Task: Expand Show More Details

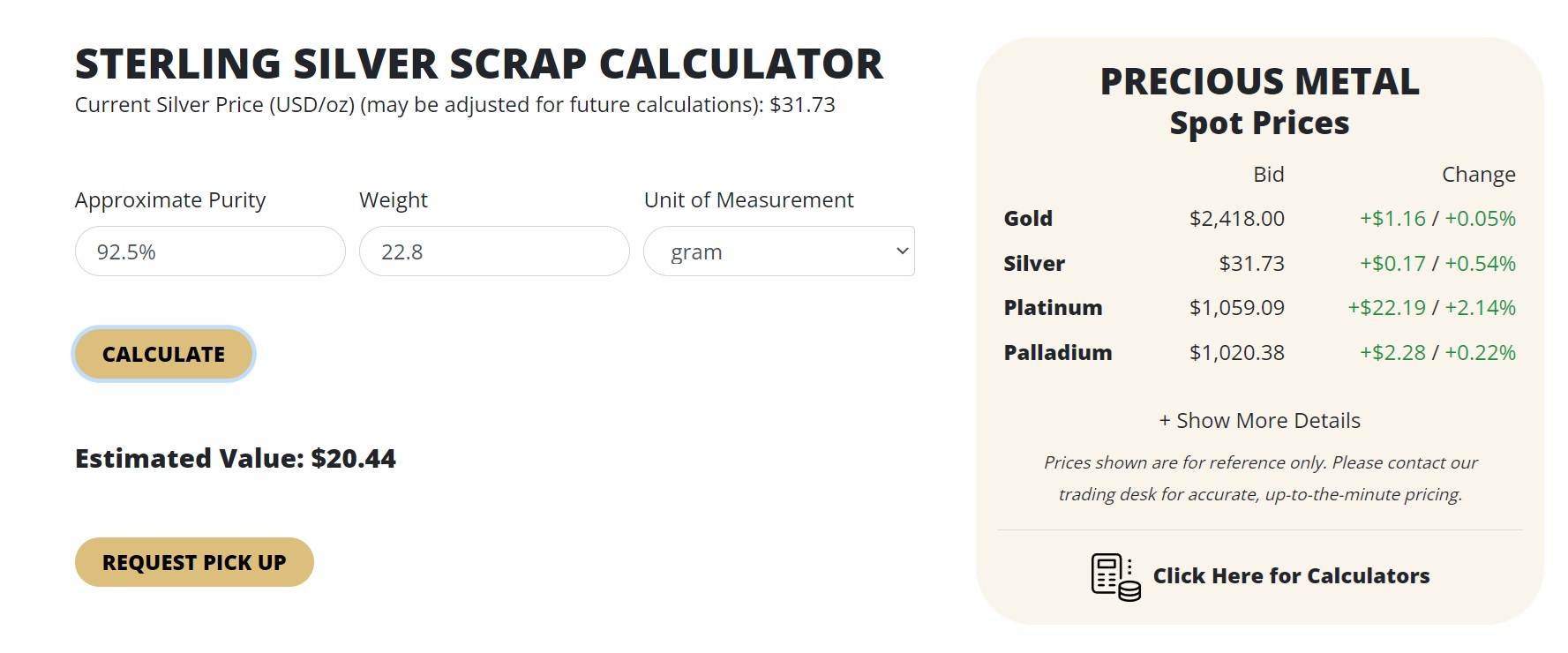Action: 1260,421
